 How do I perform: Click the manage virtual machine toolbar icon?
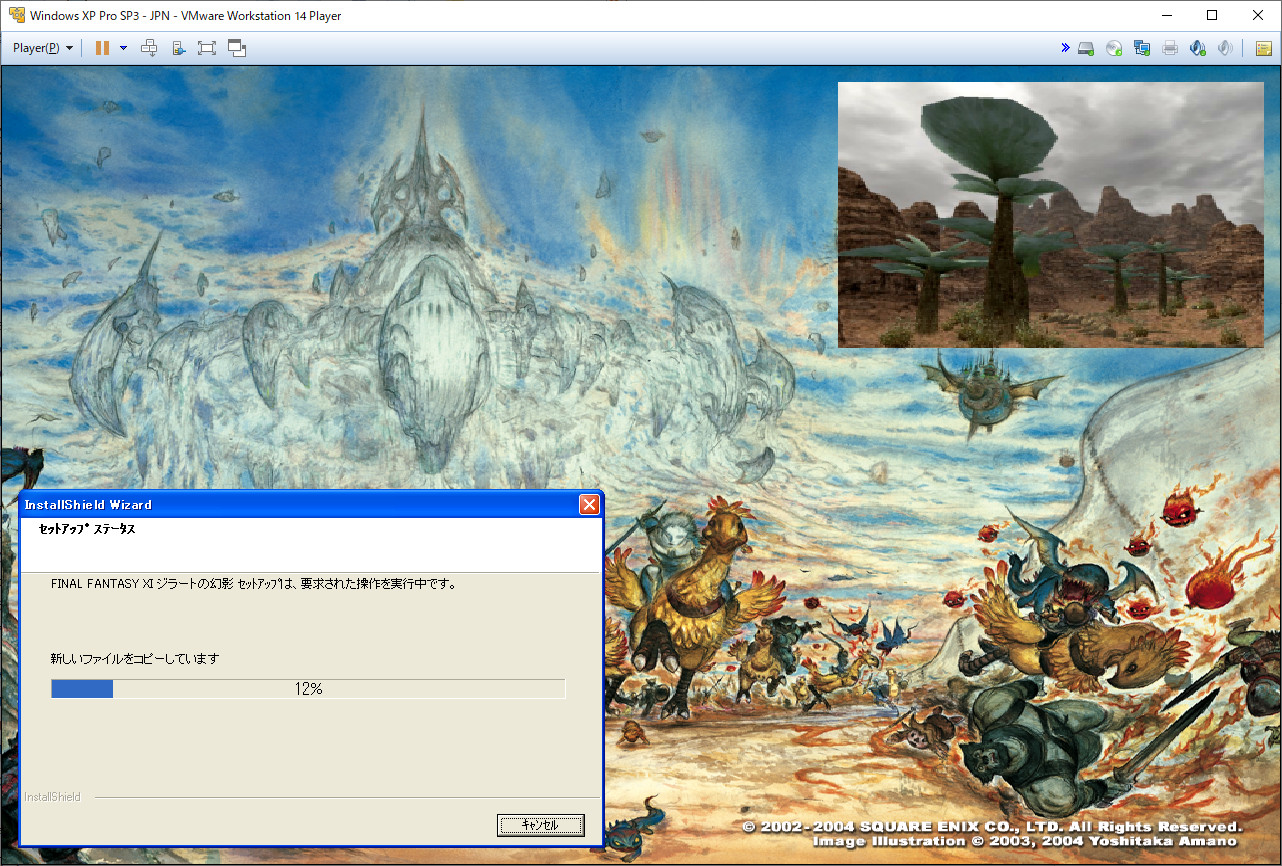(178, 48)
